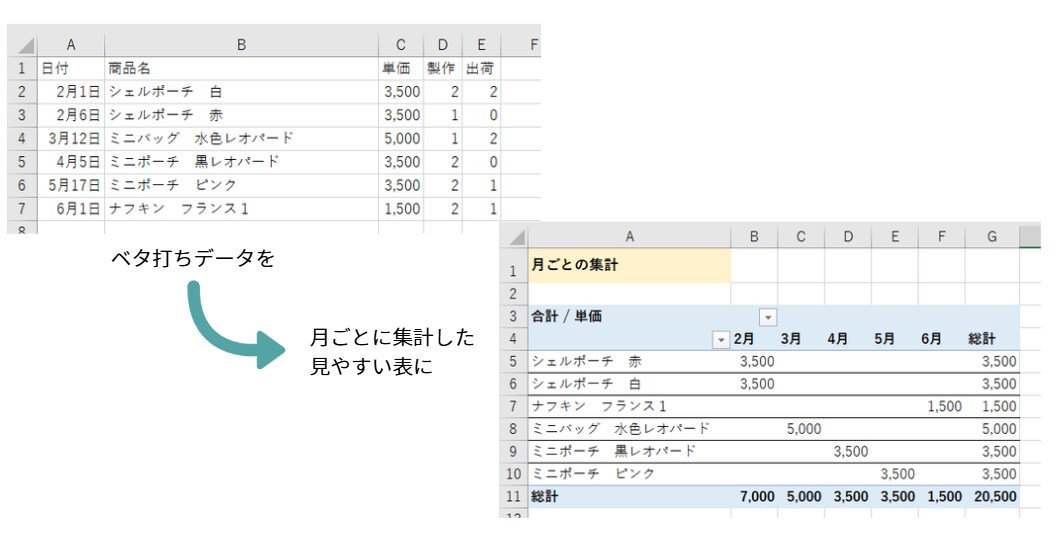The image size is (1061, 546).
Task: Click the select-all corner of the raw data sheet
Action: coord(24,45)
